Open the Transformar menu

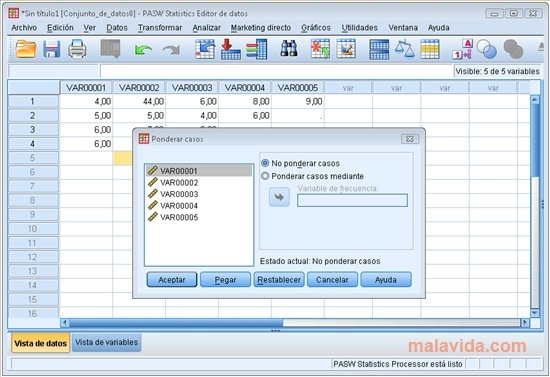160,28
